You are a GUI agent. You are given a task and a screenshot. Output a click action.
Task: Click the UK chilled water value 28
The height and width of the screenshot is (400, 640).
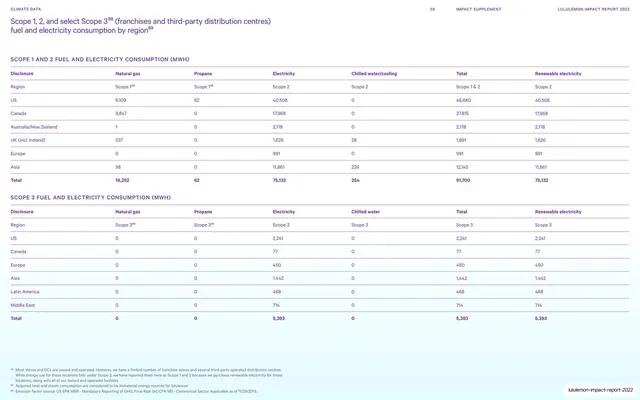354,140
